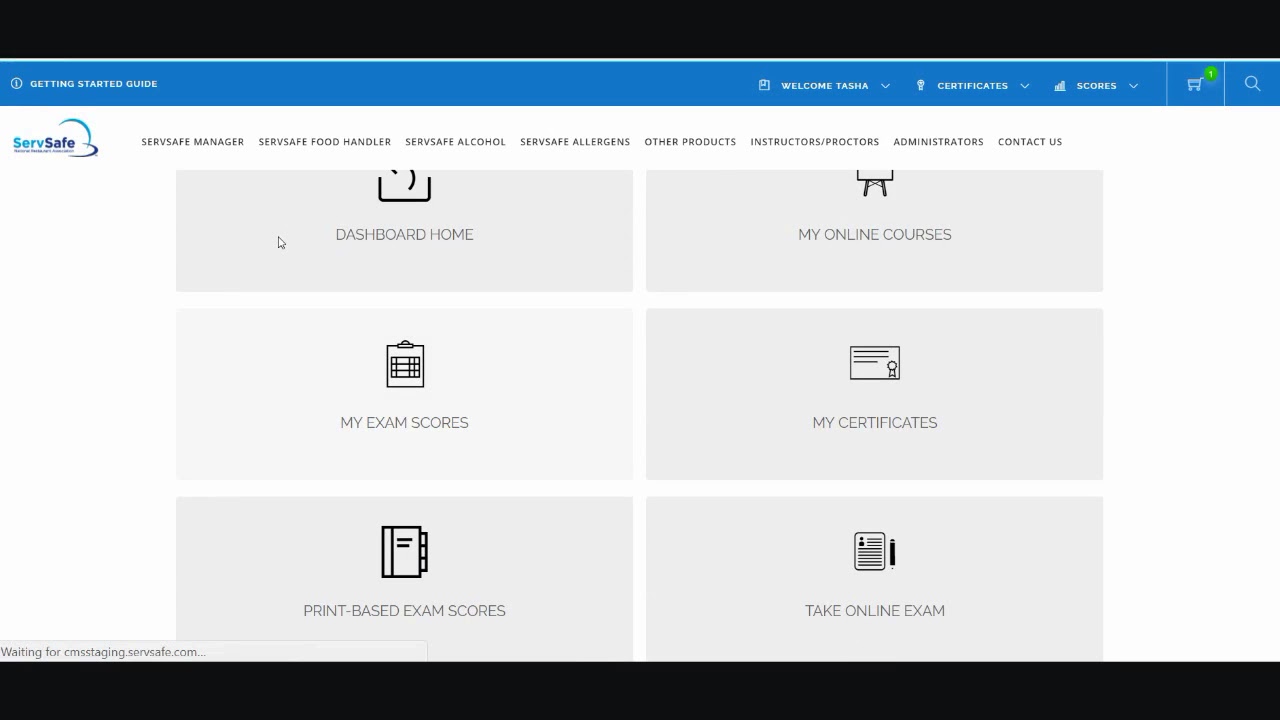Expand the Scores dropdown arrow
1280x720 pixels.
click(x=1133, y=86)
